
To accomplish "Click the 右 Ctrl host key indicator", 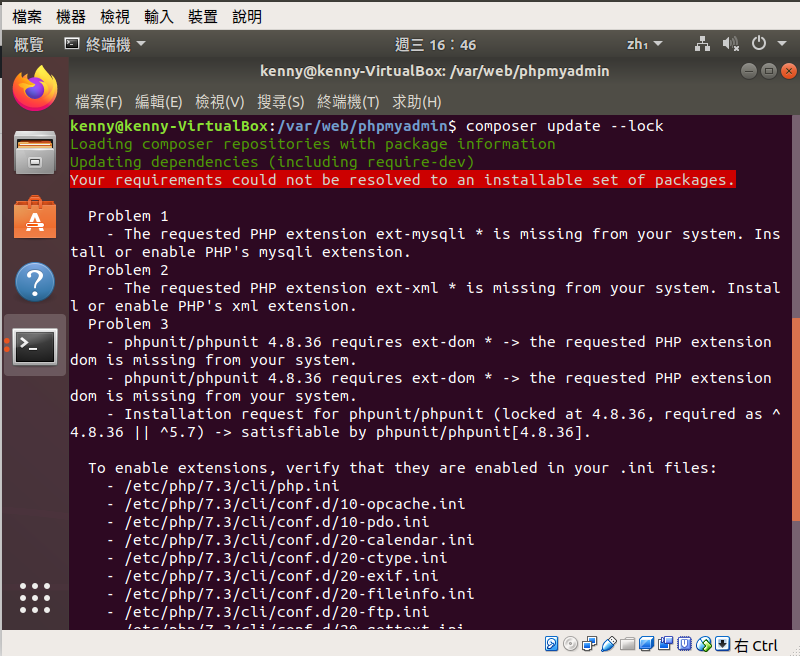I will (756, 645).
